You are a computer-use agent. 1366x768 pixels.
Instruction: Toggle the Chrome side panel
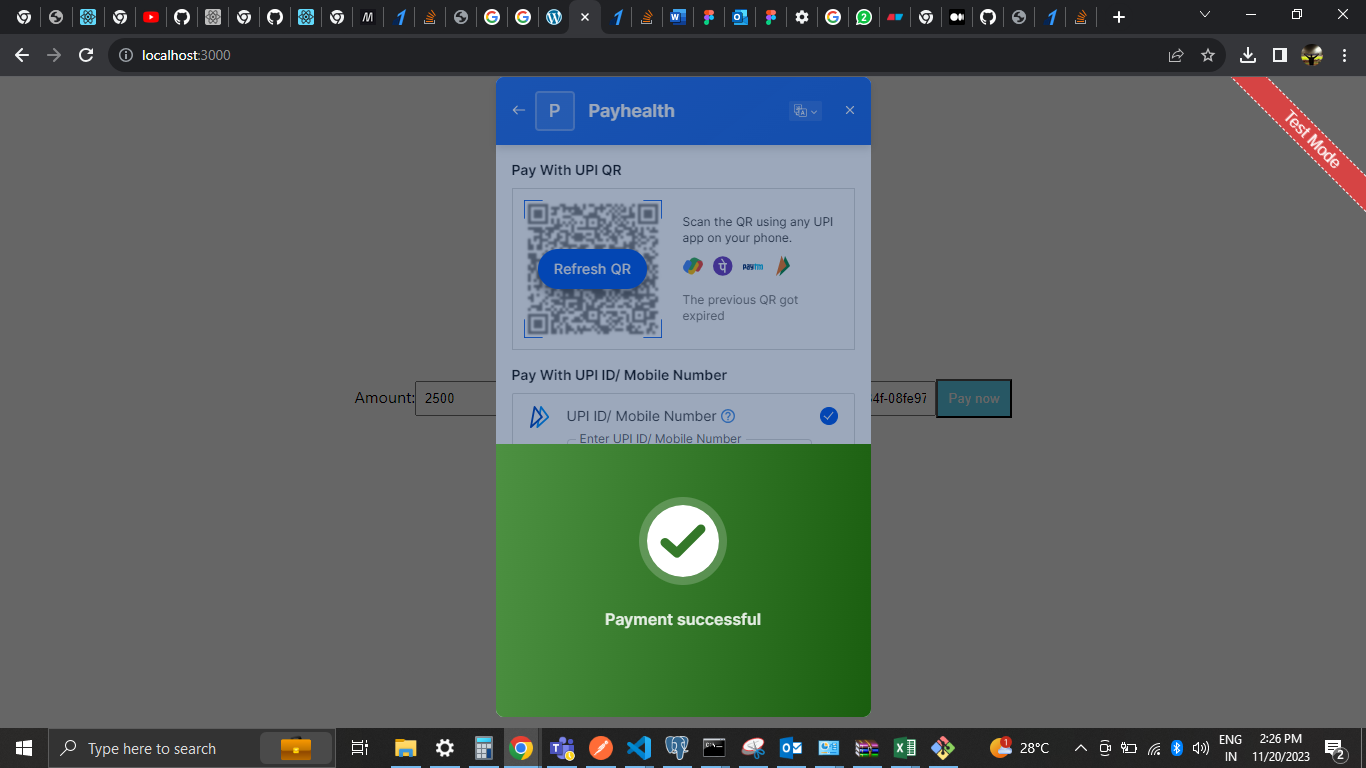(x=1279, y=55)
